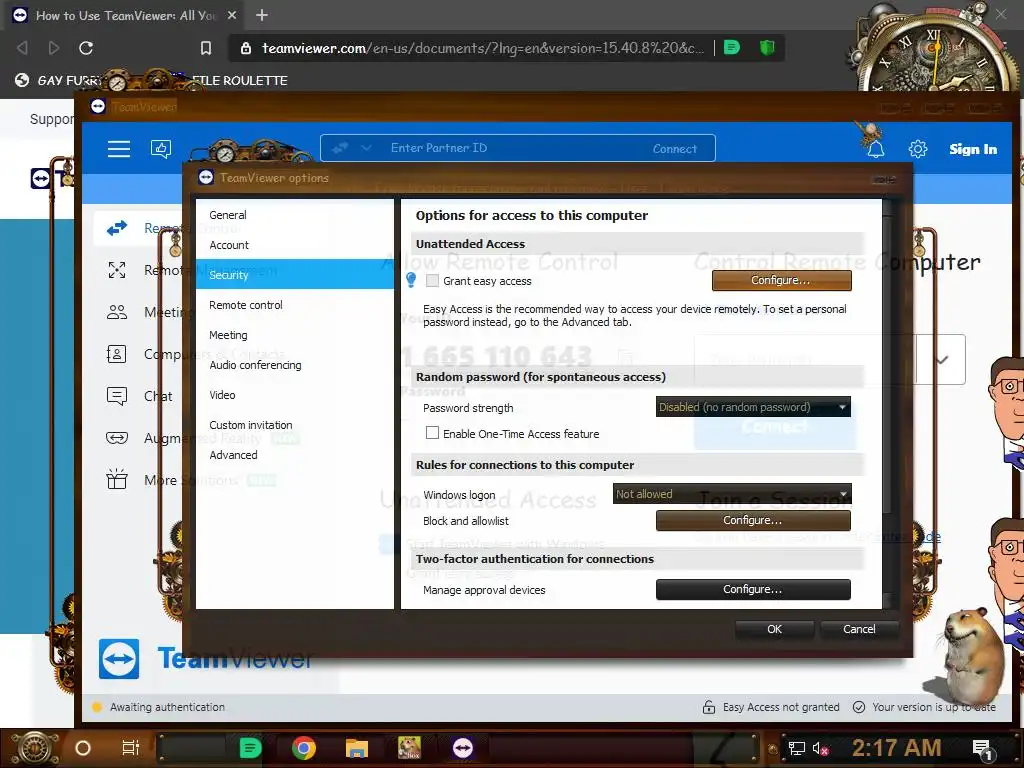Configure Block and allowlist
Screen dimensions: 1024x768
[753, 520]
